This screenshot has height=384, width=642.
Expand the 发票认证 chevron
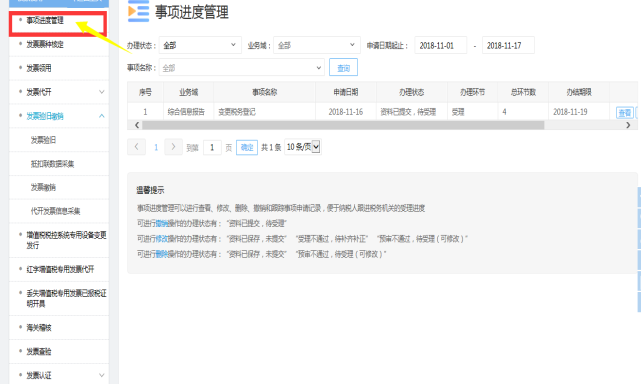pos(102,375)
